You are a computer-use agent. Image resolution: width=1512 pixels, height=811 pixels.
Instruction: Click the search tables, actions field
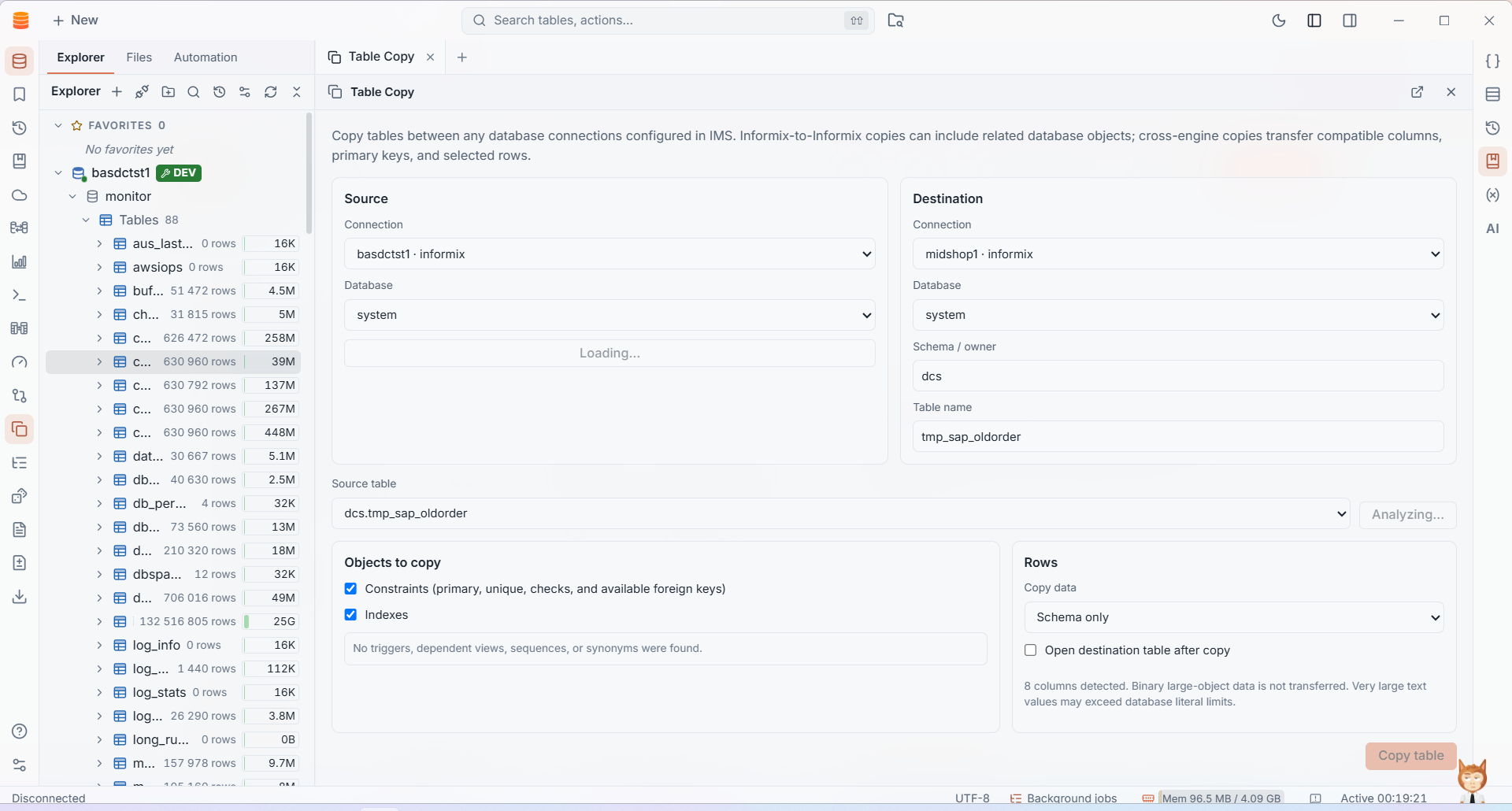pos(668,20)
